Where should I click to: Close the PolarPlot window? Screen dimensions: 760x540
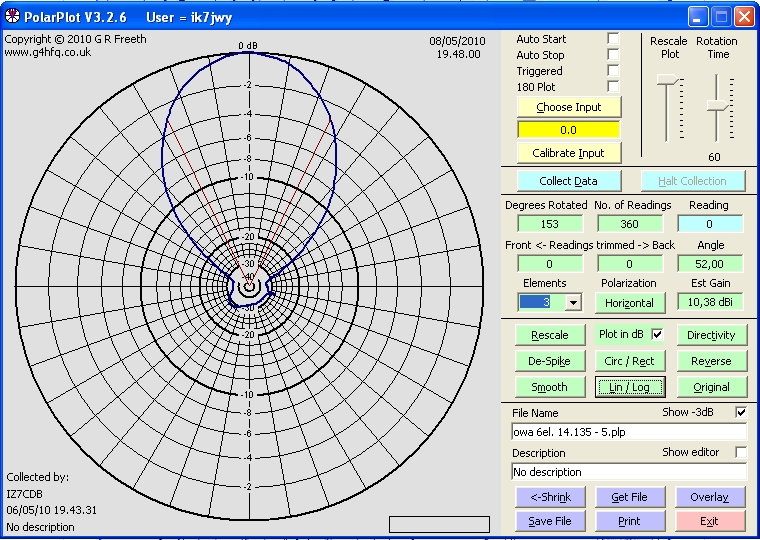click(744, 17)
